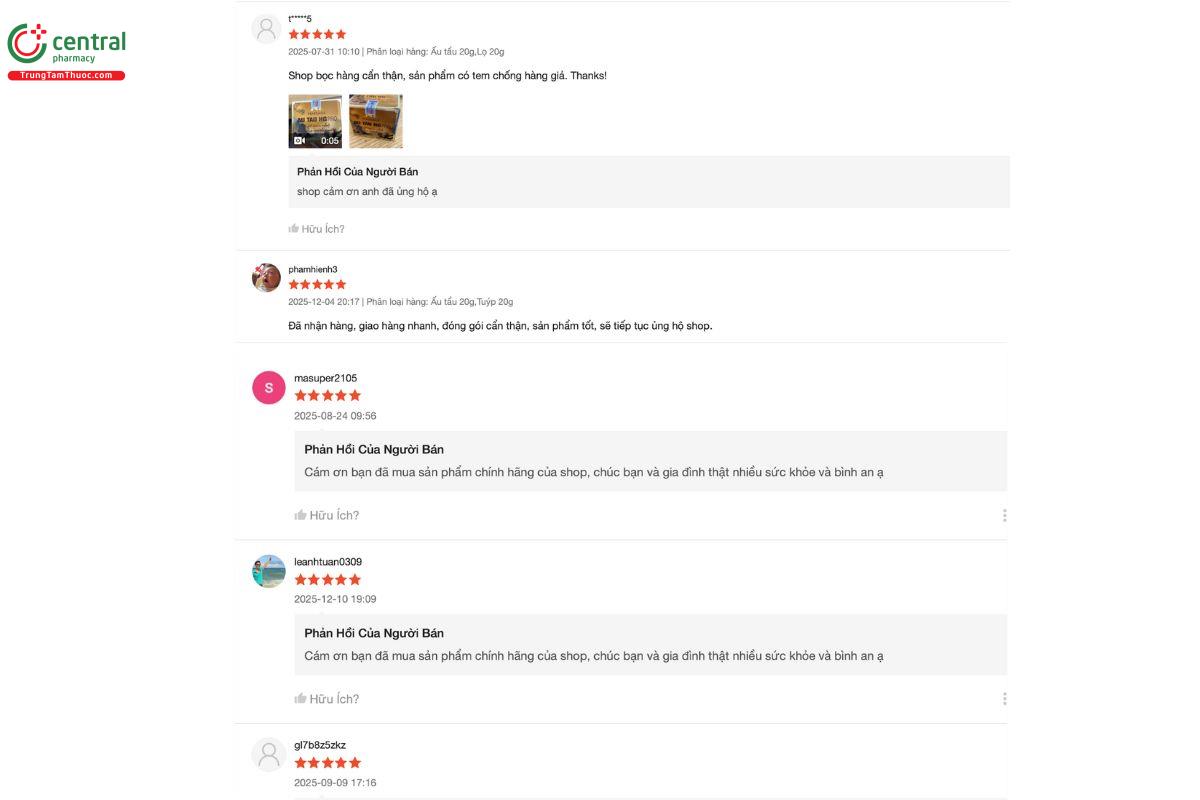The image size is (1200, 800).
Task: Click username gl7b8z5zkz
Action: (x=320, y=745)
